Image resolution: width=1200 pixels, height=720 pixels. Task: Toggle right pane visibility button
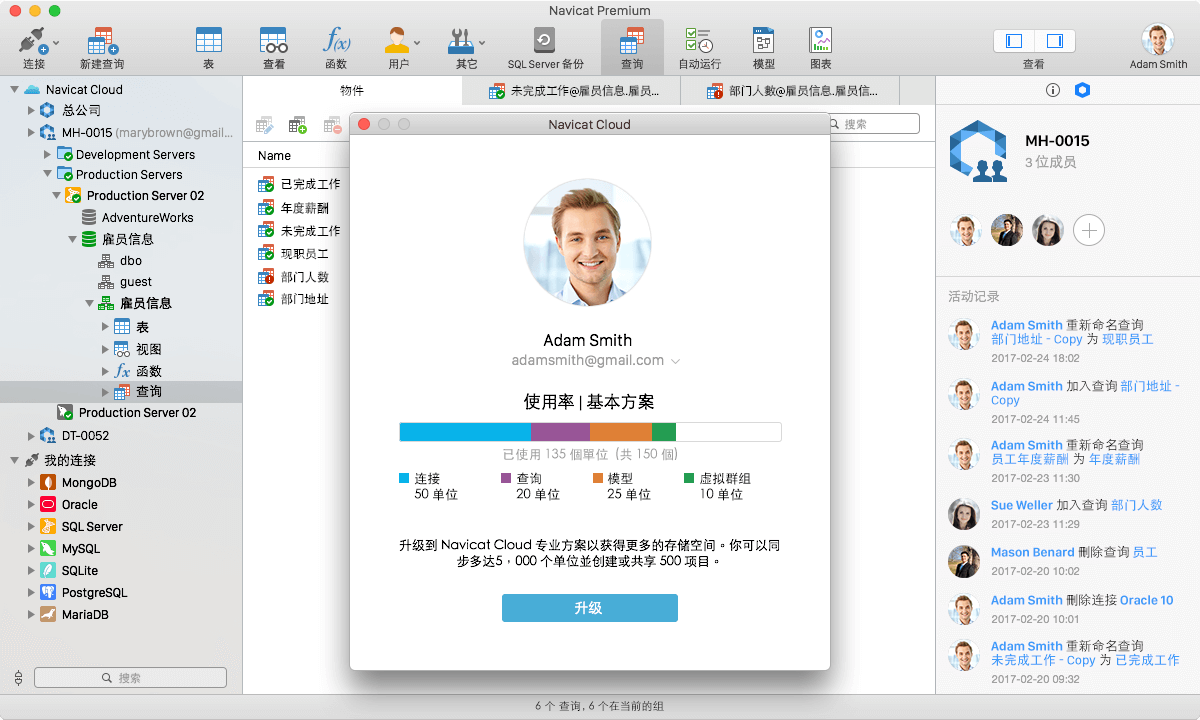tap(1054, 41)
